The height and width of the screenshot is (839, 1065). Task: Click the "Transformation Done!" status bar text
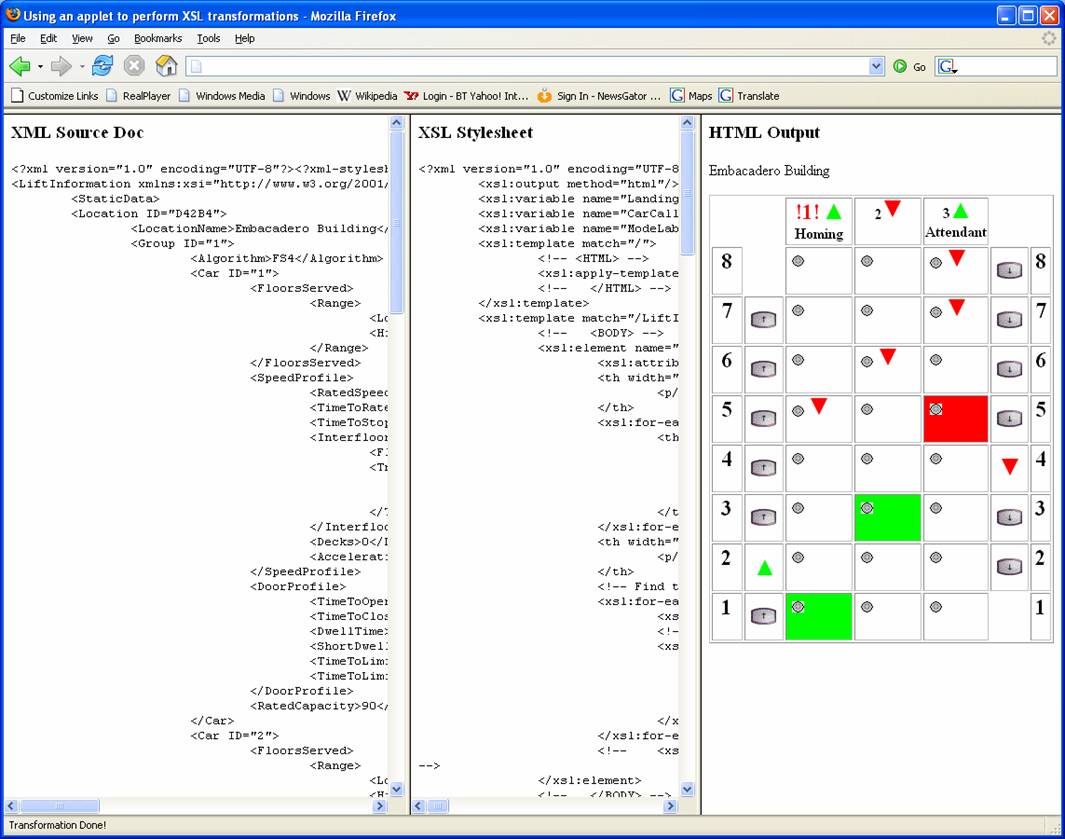[x=58, y=825]
